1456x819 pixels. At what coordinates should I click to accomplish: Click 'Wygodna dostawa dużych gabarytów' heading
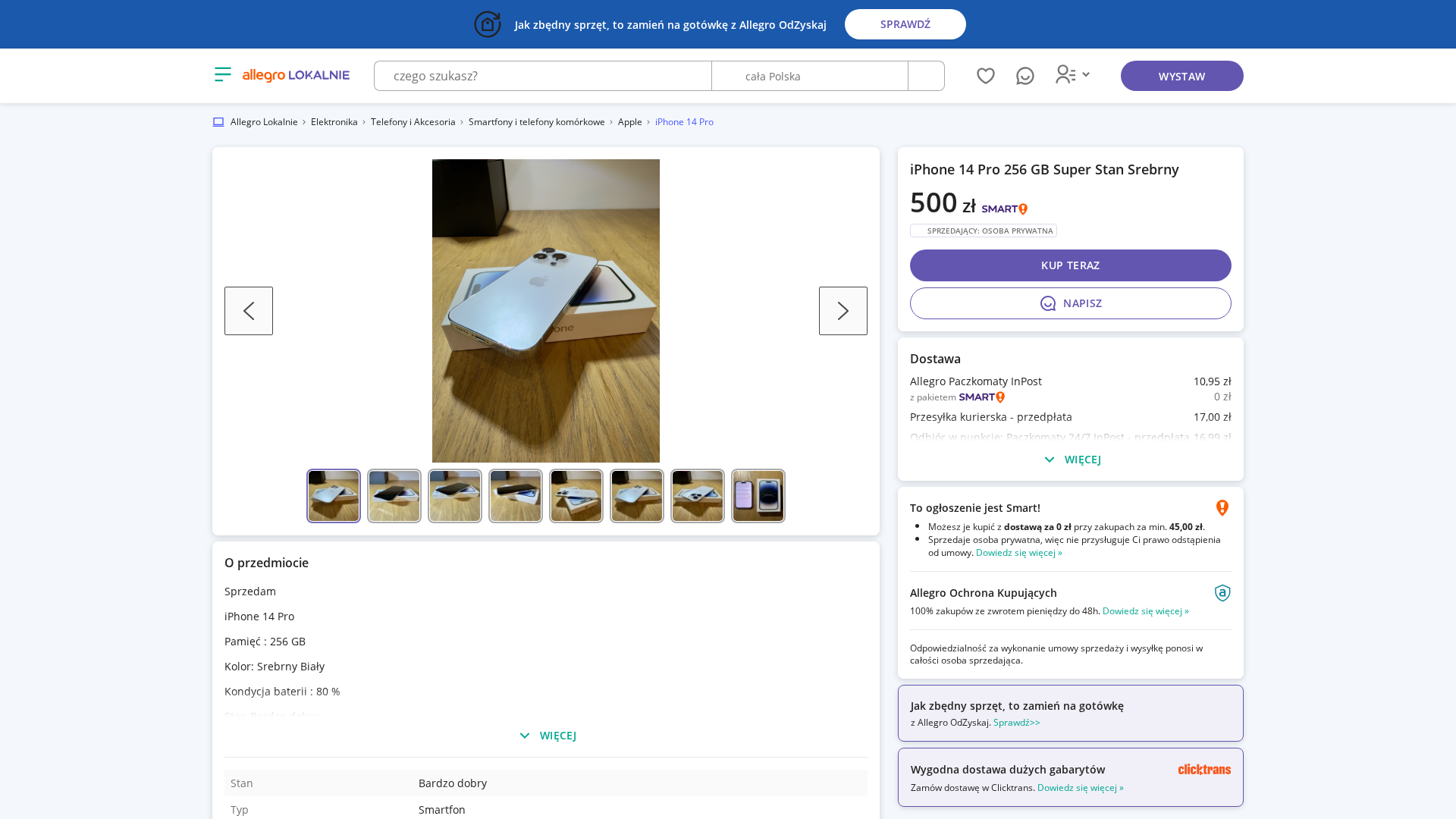coord(1008,770)
